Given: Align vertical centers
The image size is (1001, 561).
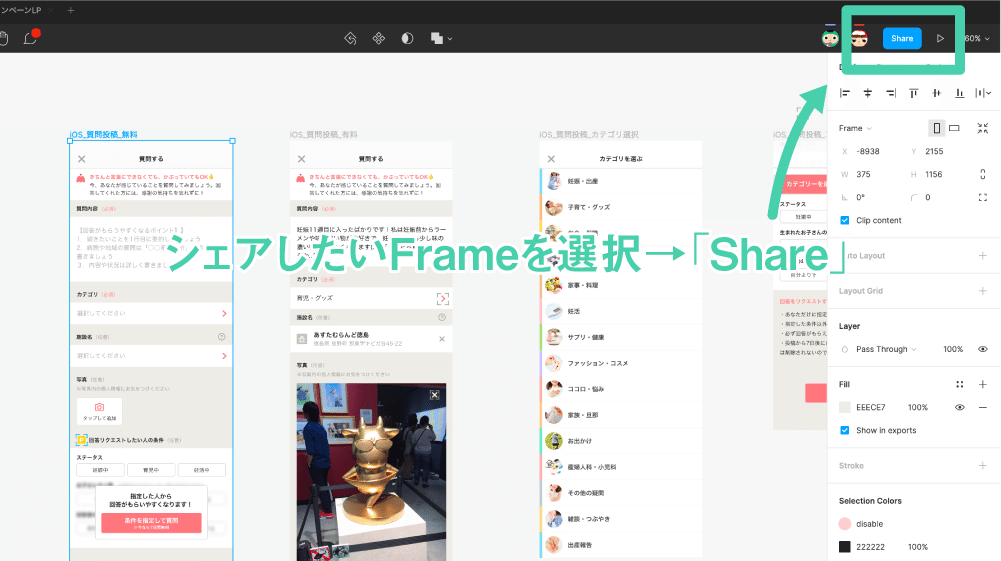Looking at the screenshot, I should [937, 93].
